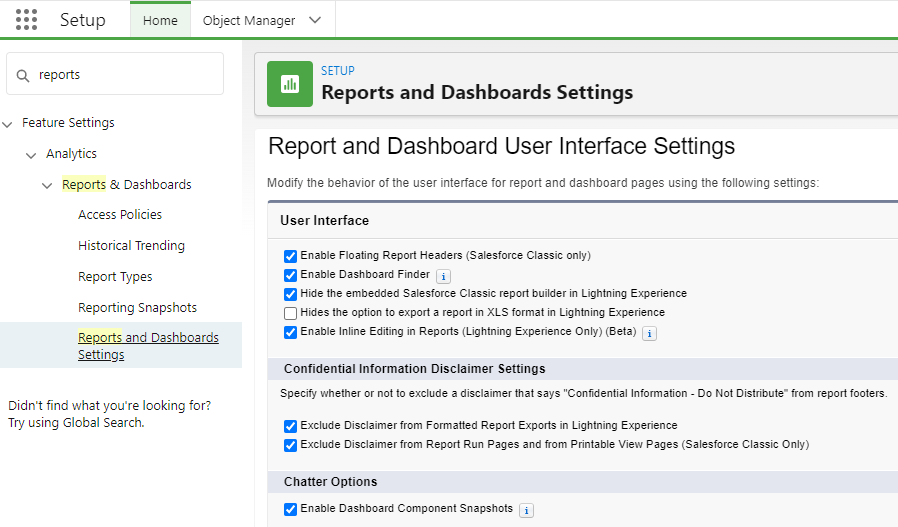898x527 pixels.
Task: Click the Quick Find search field containing reports
Action: [x=115, y=74]
